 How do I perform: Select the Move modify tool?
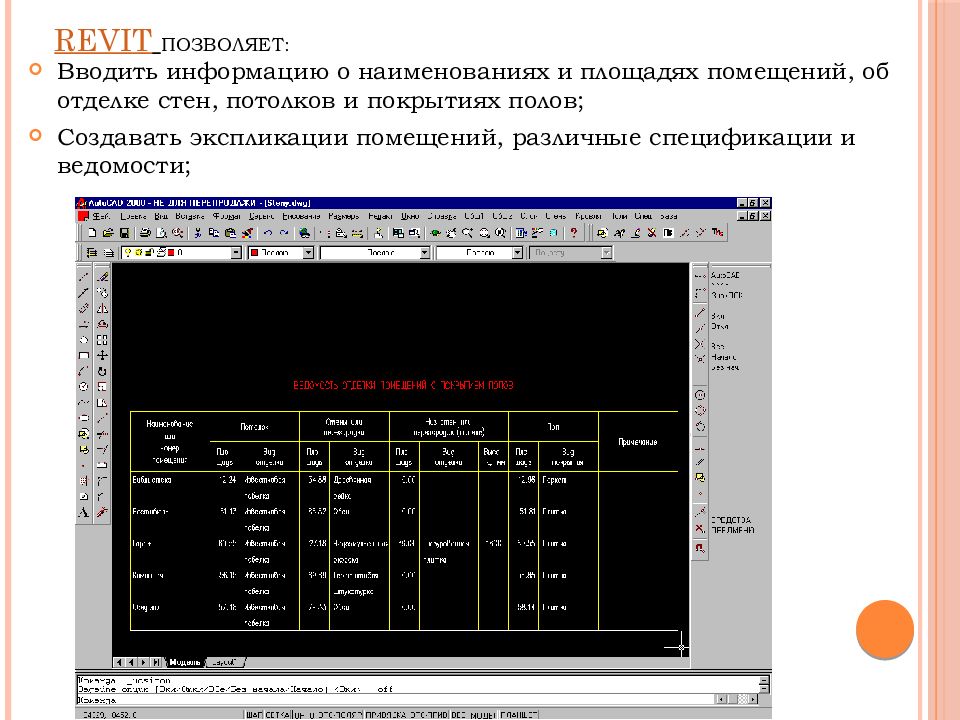[x=102, y=355]
